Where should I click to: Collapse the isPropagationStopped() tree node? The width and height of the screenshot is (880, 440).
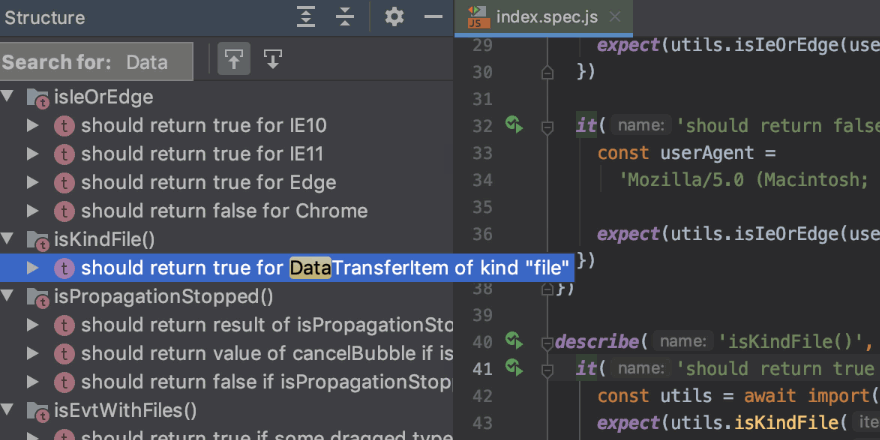[x=8, y=296]
